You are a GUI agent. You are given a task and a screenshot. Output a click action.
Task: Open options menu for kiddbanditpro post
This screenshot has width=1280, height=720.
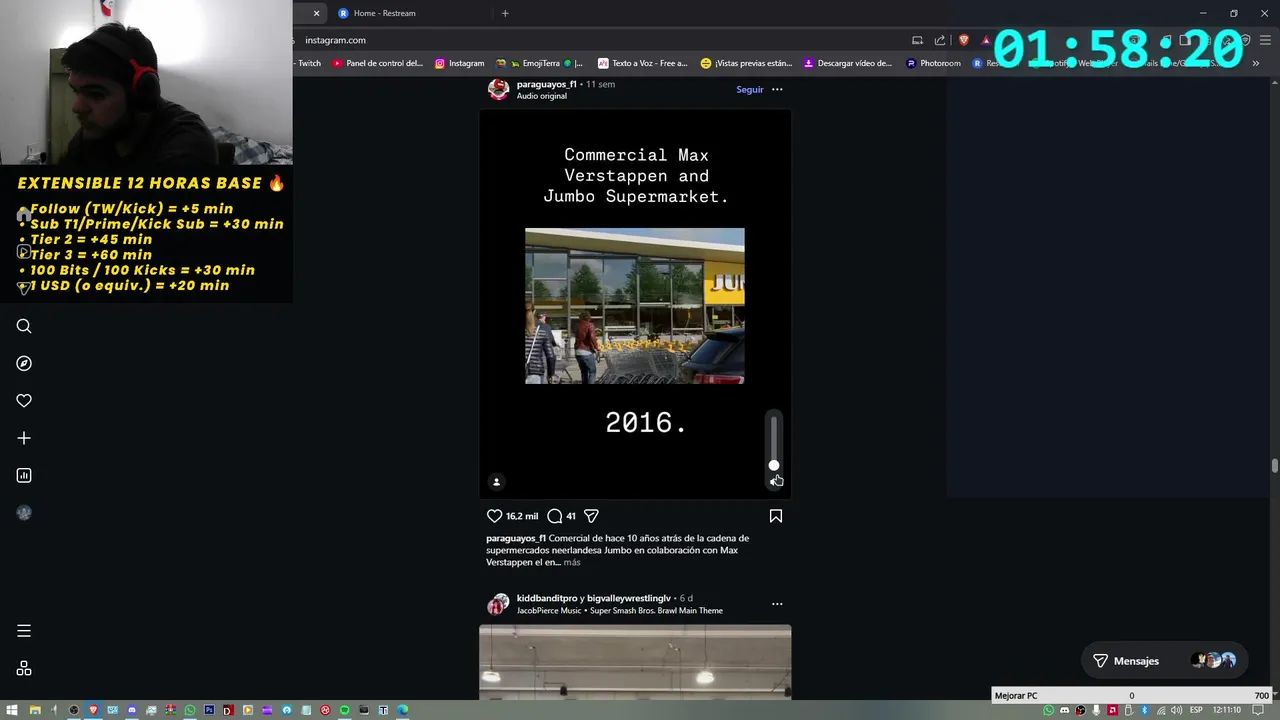tap(777, 604)
